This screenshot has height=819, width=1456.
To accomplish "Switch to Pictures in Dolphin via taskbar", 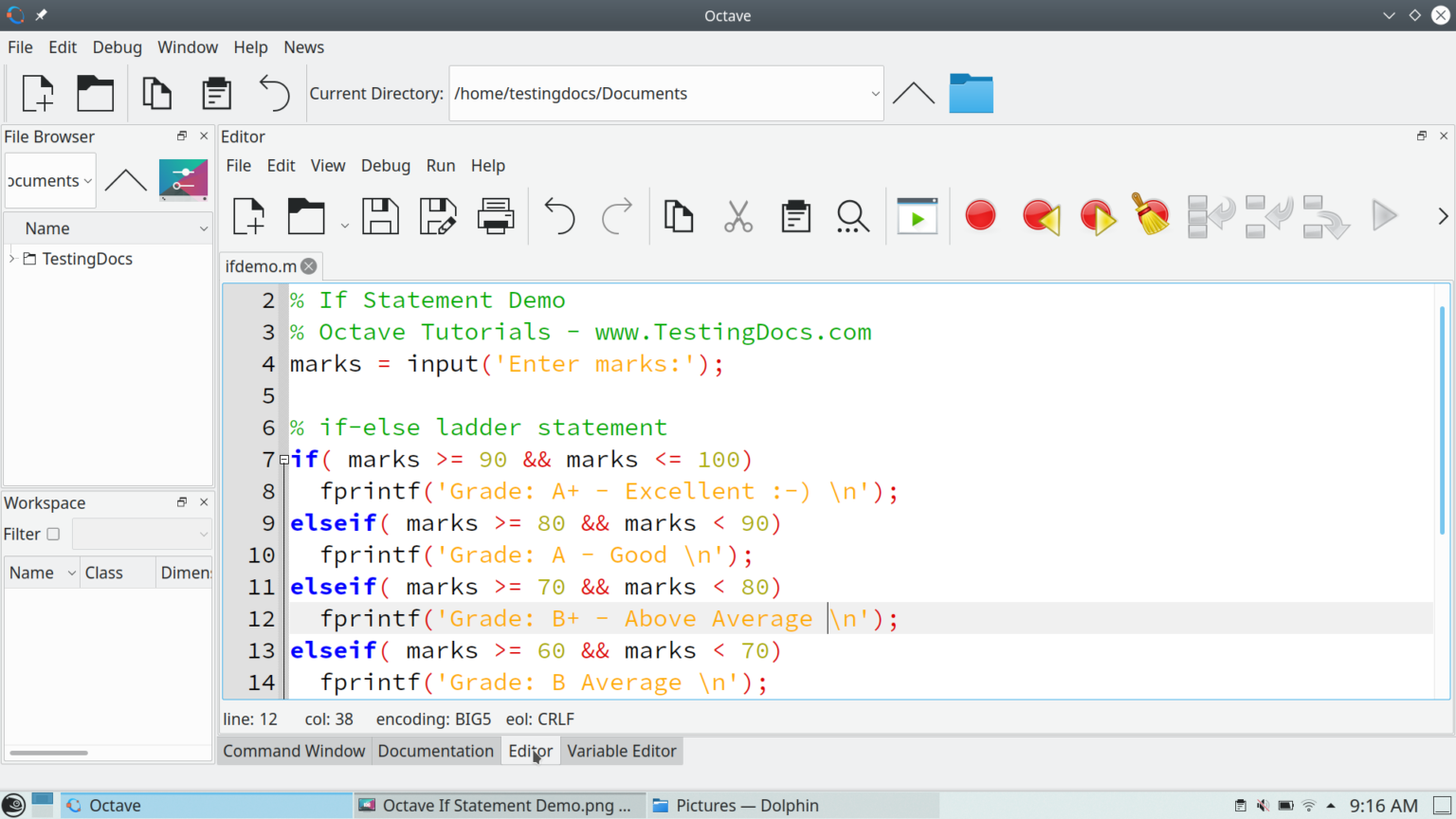I will click(x=748, y=805).
